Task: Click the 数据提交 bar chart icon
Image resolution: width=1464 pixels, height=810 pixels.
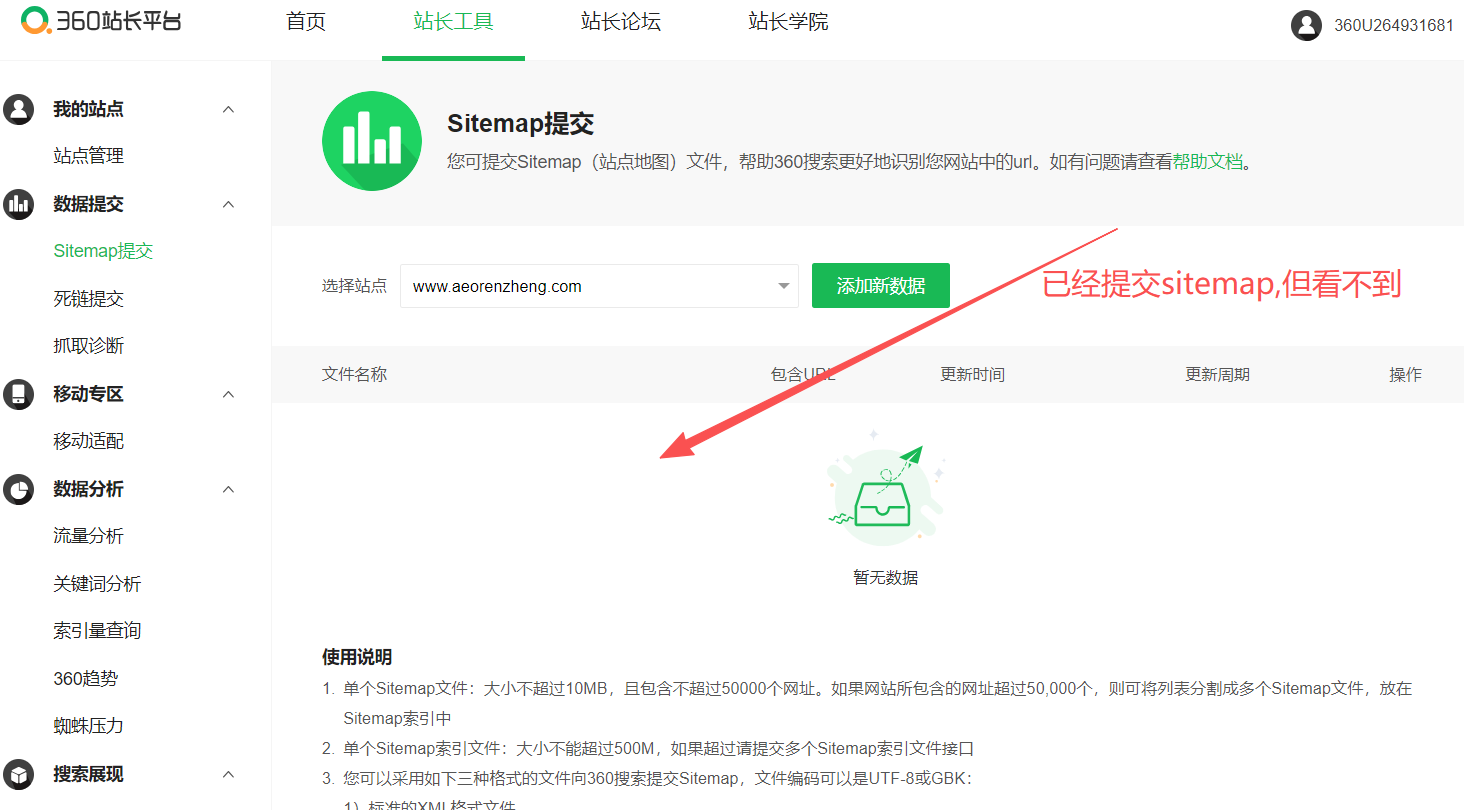Action: [x=18, y=204]
